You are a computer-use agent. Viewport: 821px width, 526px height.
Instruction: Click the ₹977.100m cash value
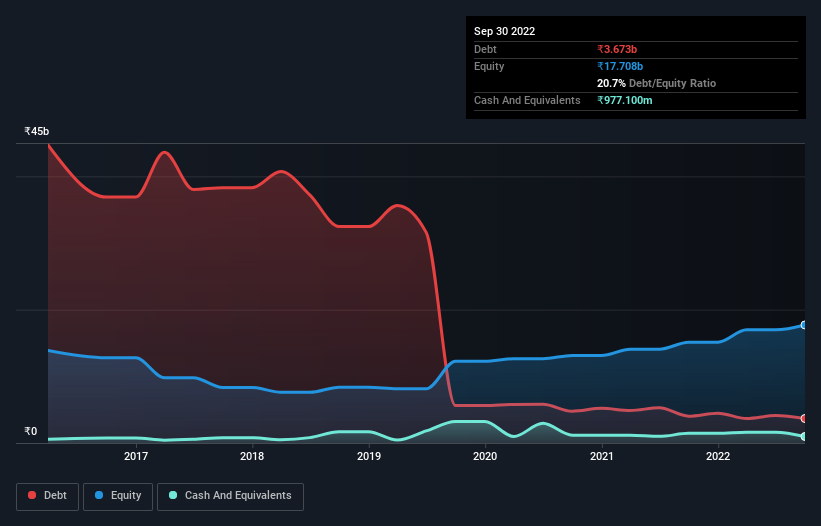(625, 100)
